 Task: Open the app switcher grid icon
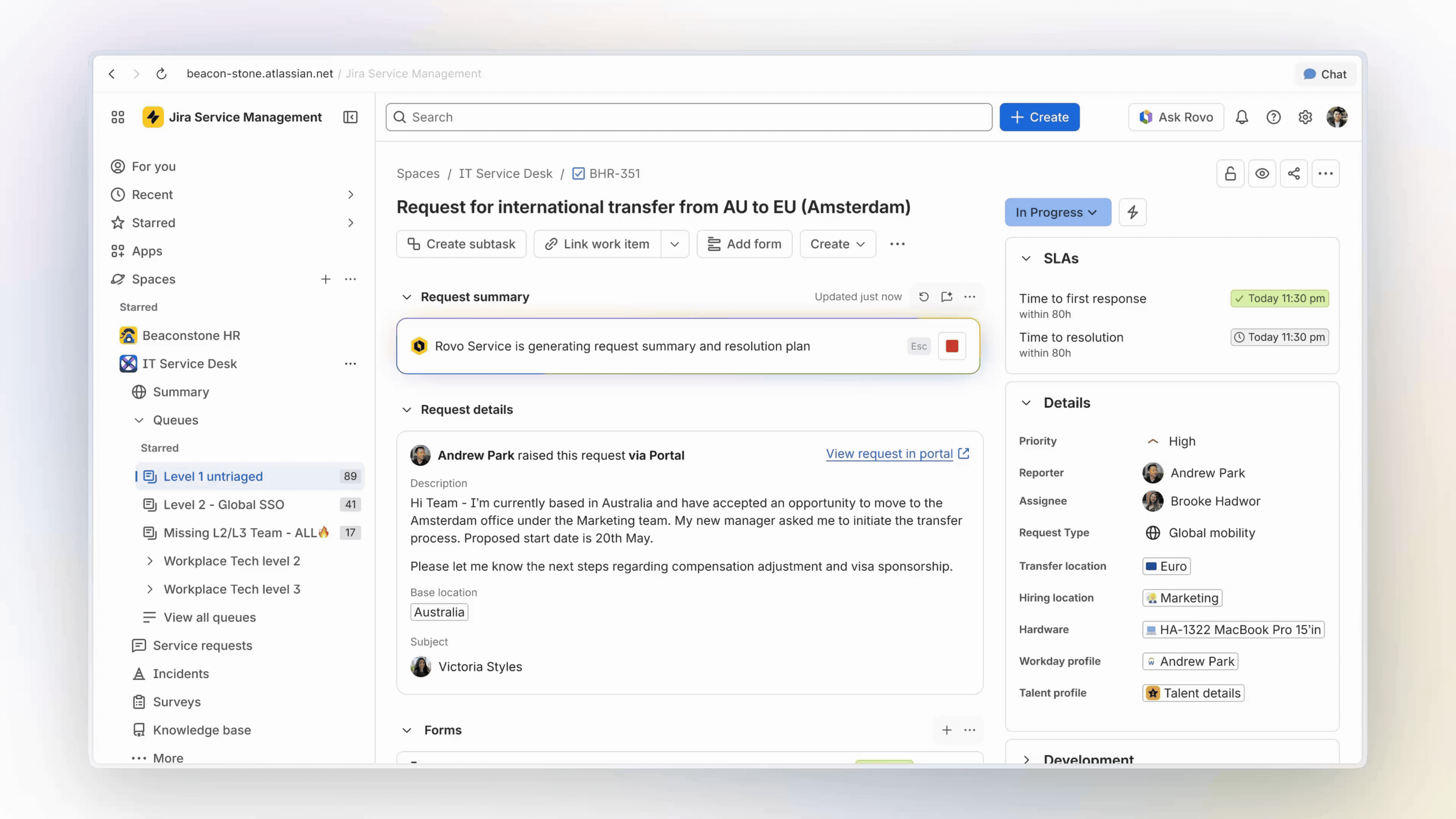[x=118, y=117]
